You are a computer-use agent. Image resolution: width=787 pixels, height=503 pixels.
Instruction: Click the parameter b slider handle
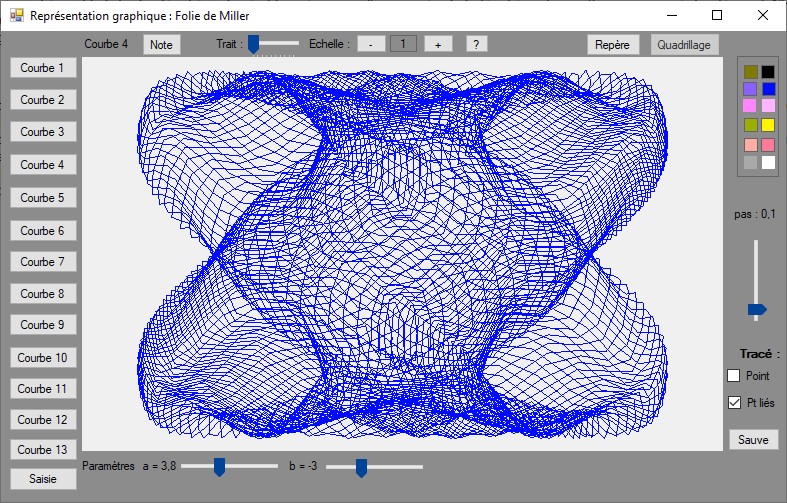click(x=362, y=466)
